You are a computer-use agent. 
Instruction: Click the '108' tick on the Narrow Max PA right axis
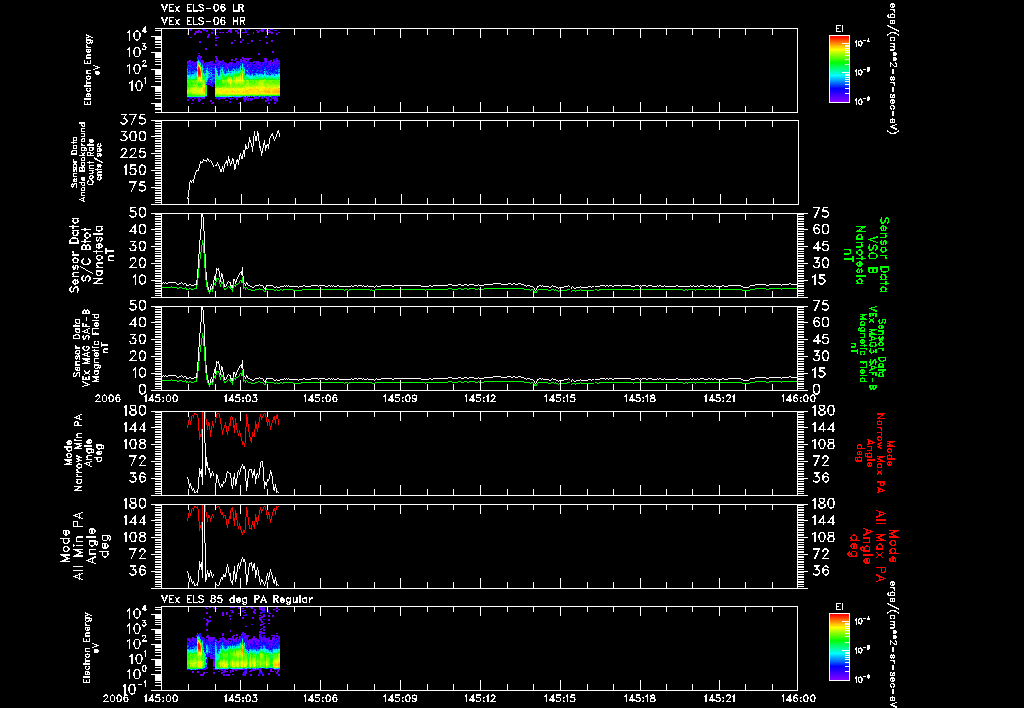click(824, 444)
